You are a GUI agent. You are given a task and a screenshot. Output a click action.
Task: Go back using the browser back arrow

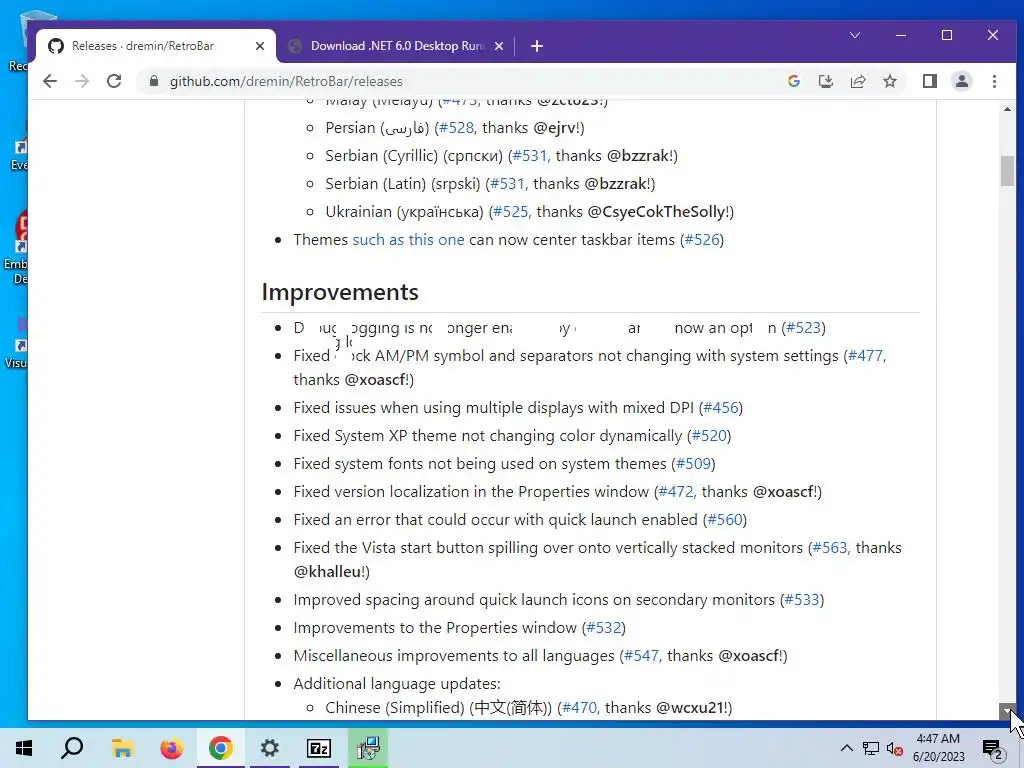coord(50,81)
